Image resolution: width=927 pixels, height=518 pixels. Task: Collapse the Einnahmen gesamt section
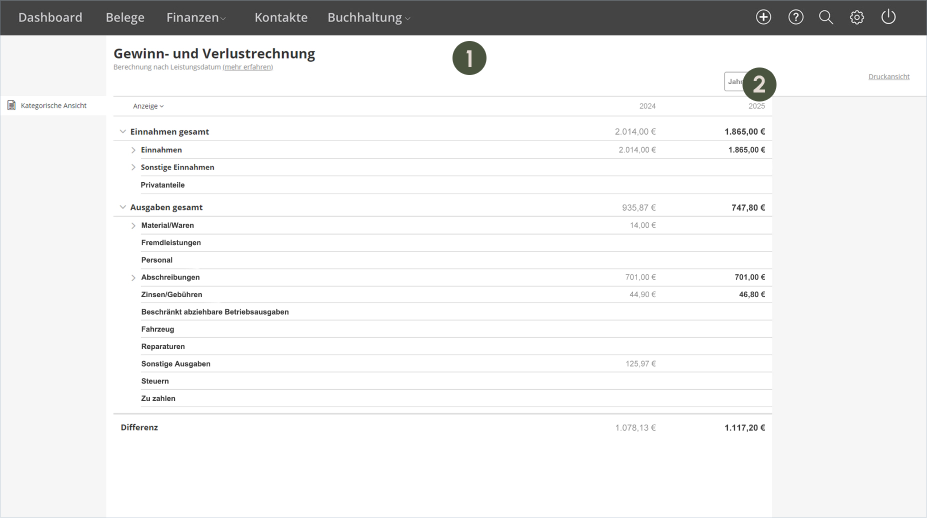tap(123, 131)
